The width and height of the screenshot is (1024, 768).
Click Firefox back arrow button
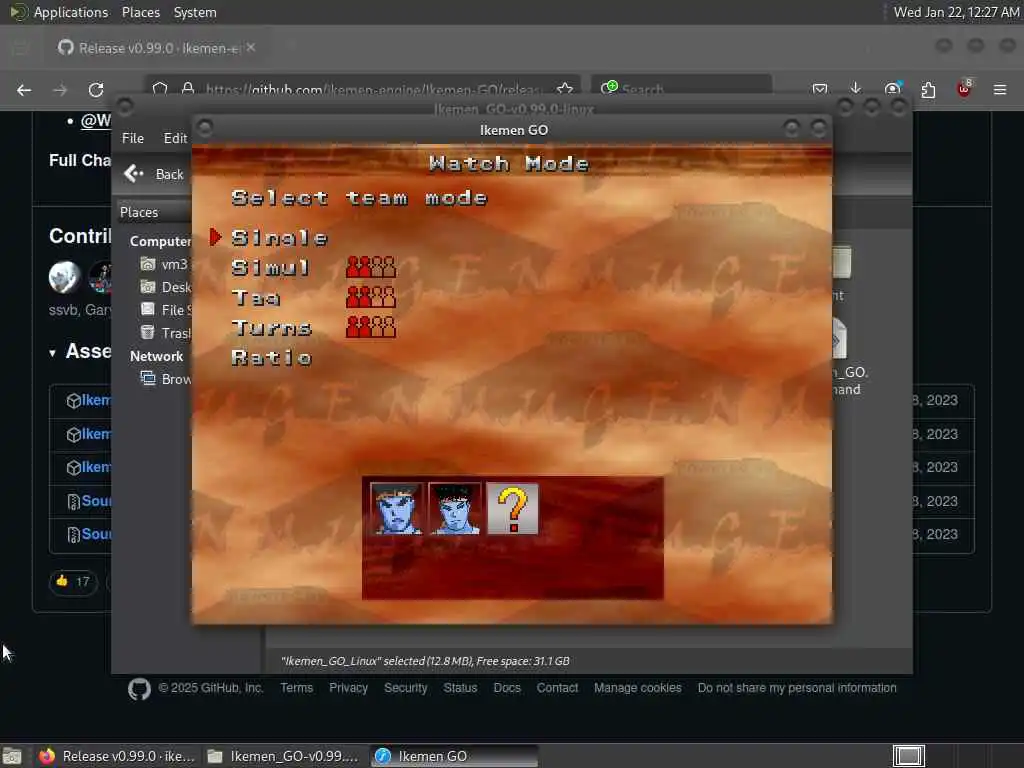pos(24,89)
